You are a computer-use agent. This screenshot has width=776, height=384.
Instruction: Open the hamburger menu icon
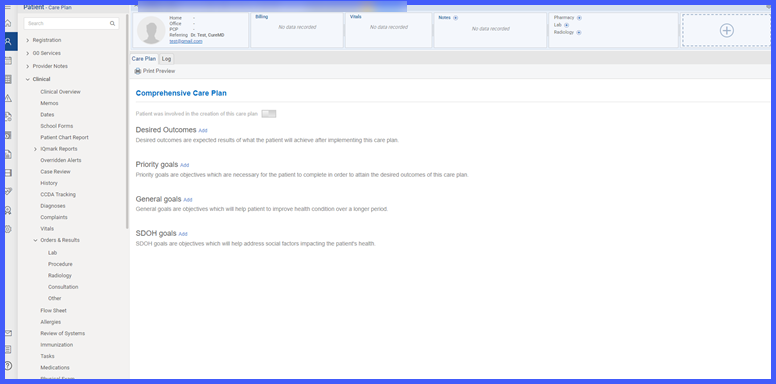(8, 7)
